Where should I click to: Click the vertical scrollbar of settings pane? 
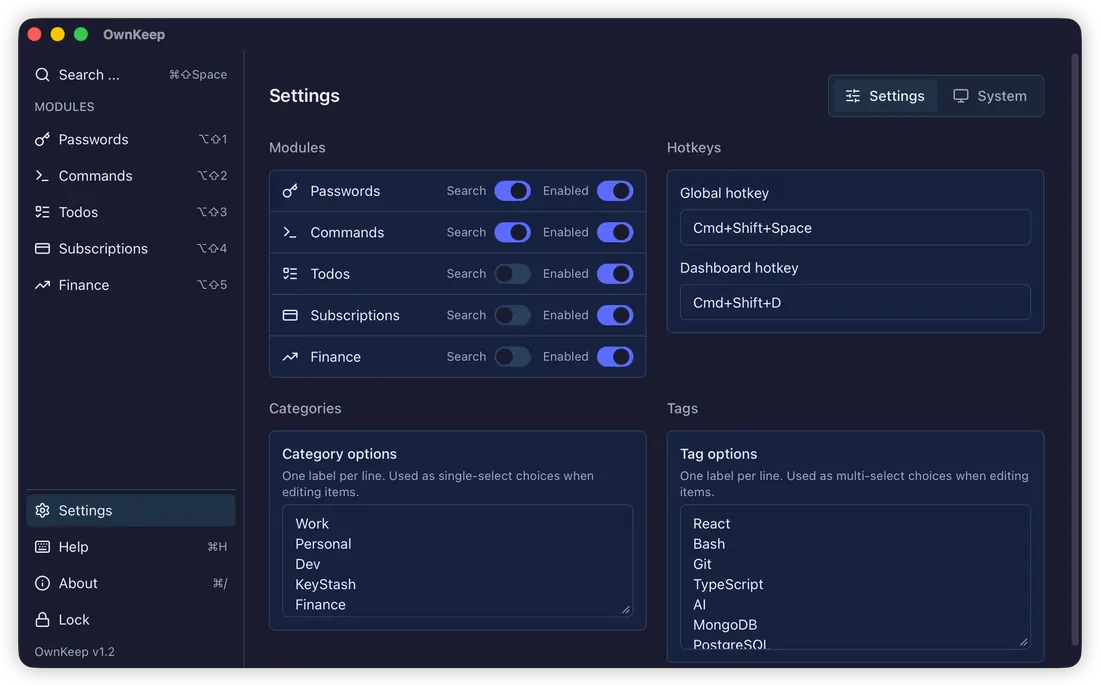(x=1075, y=351)
